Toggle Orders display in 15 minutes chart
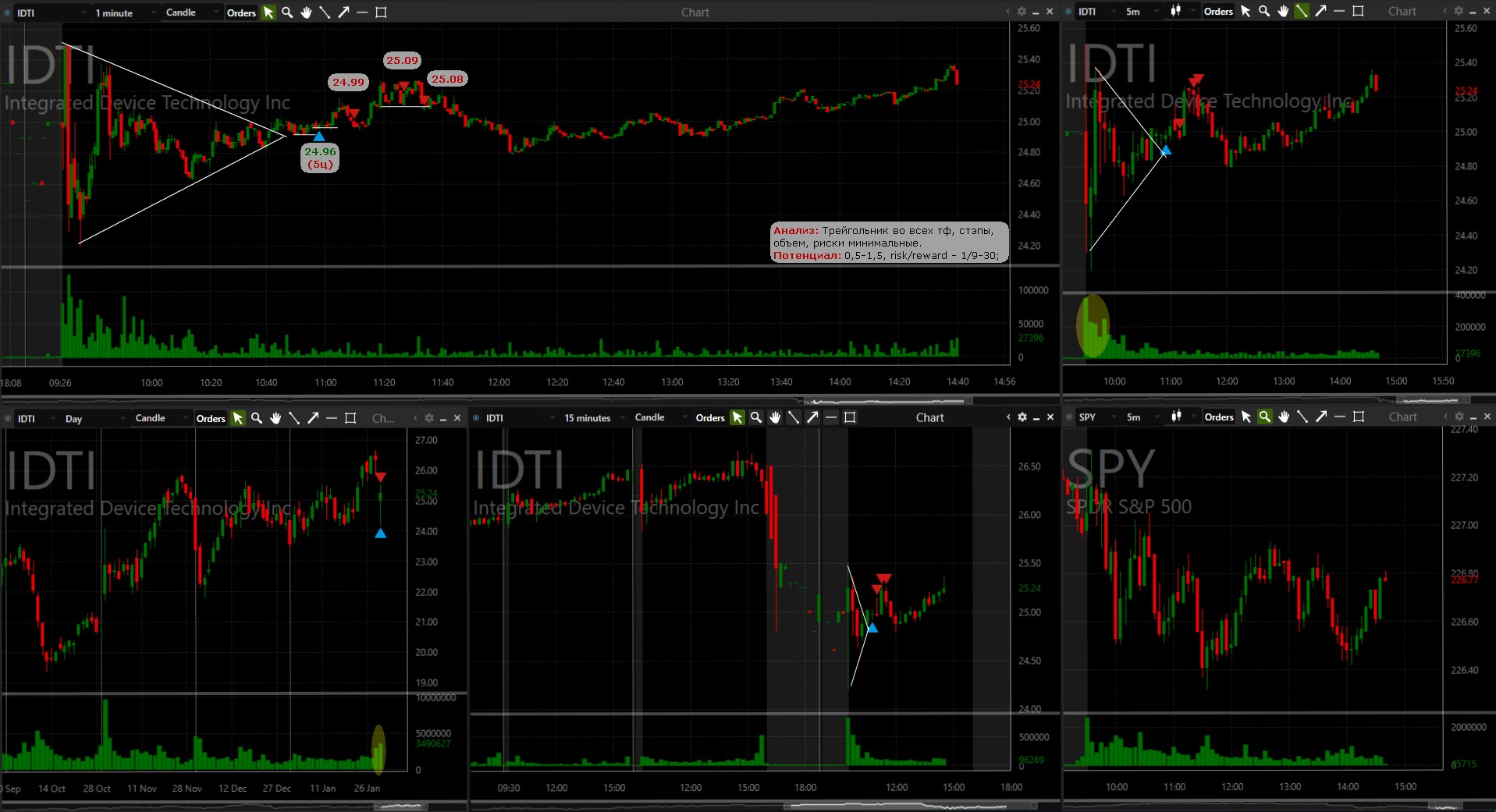Screen dimensions: 1496x812 click(x=710, y=417)
